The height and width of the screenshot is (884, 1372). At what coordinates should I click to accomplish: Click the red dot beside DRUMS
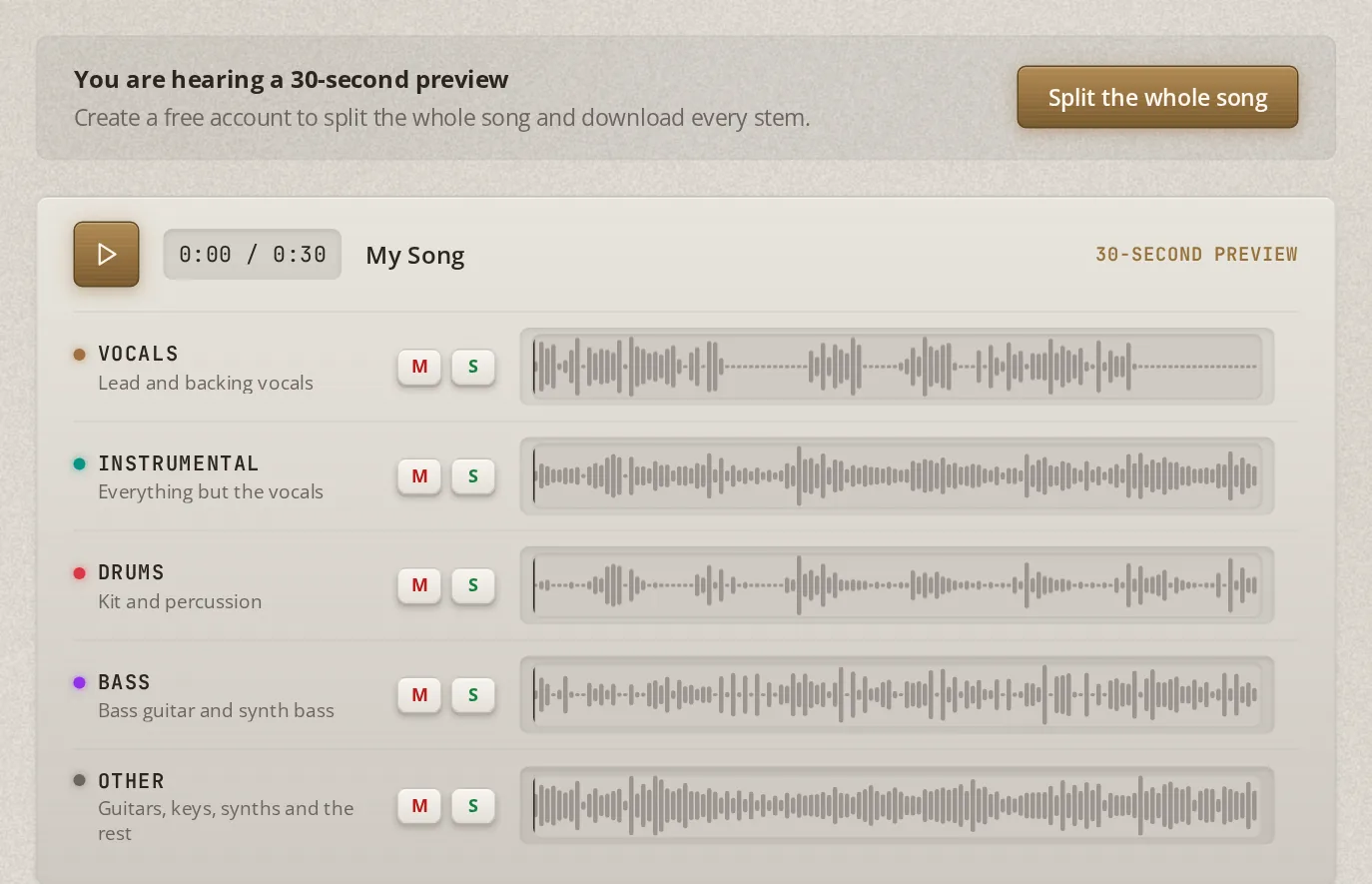click(x=80, y=573)
